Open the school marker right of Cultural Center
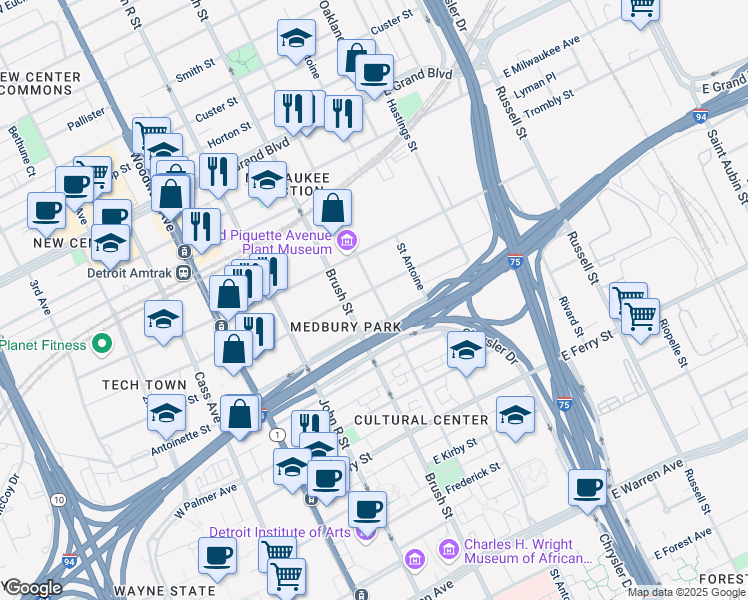Viewport: 748px width, 600px height. click(x=515, y=415)
